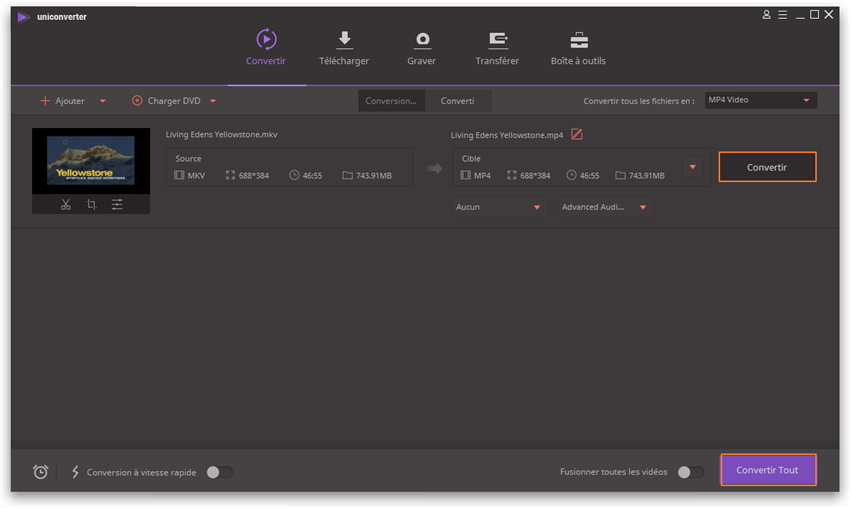
Task: Open the Cible format settings arrow
Action: (x=692, y=167)
